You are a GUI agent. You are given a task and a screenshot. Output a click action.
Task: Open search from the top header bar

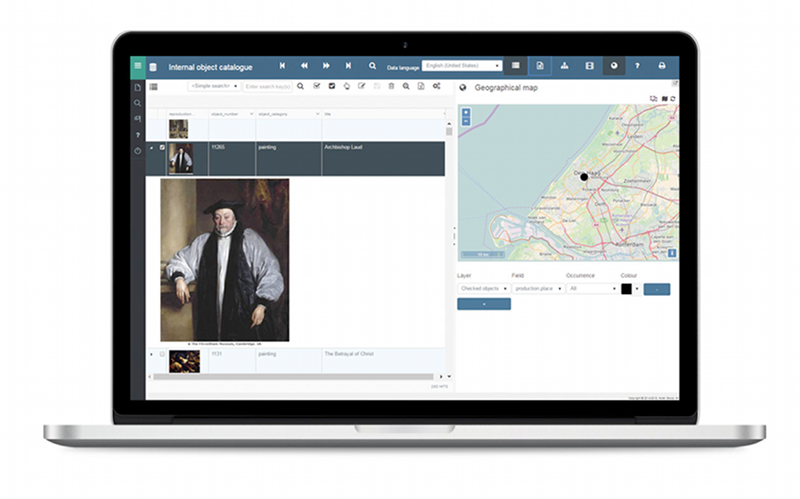tap(372, 66)
